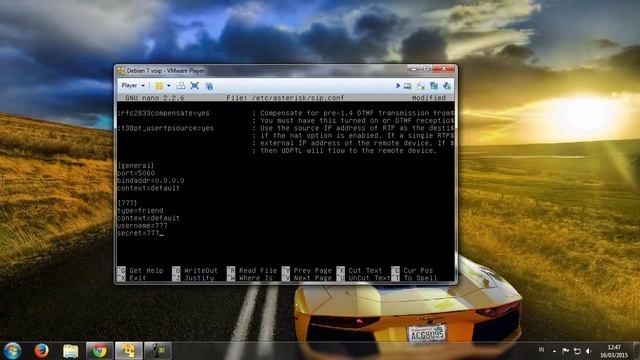640x360 pixels.
Task: Click the ';t38pt_usertpsource=yes' line
Action: tap(165, 128)
